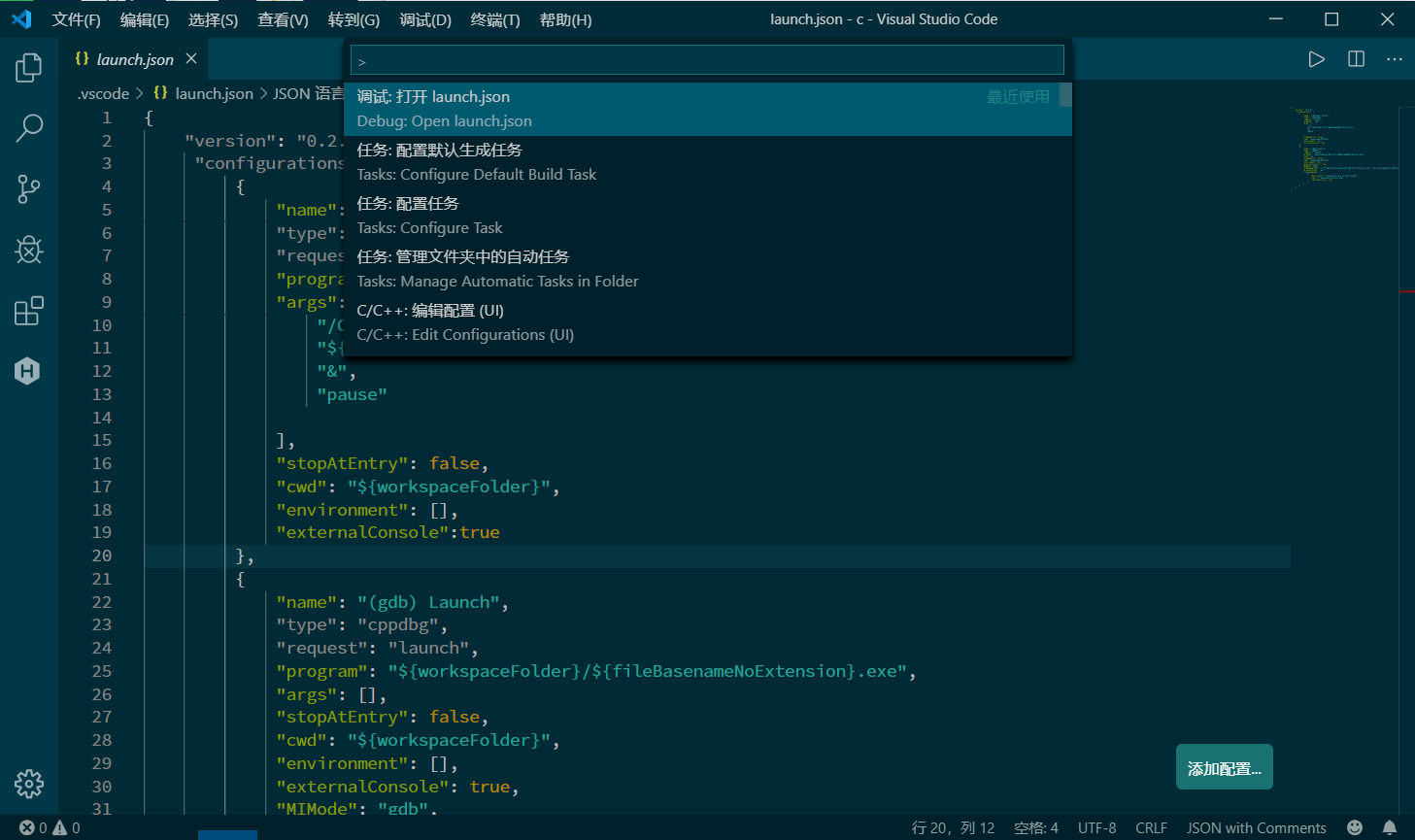Click the "version" key on line 2
Image resolution: width=1415 pixels, height=840 pixels.
(x=230, y=141)
